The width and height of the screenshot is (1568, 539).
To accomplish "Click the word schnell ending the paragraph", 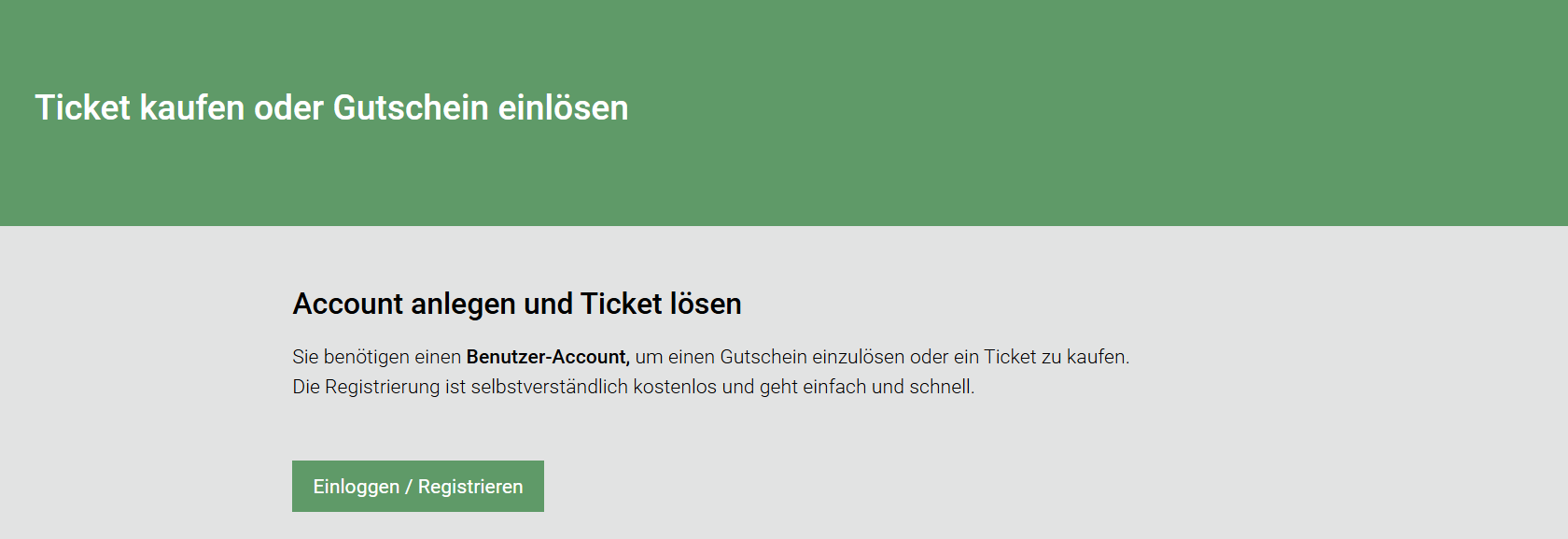I will [941, 387].
